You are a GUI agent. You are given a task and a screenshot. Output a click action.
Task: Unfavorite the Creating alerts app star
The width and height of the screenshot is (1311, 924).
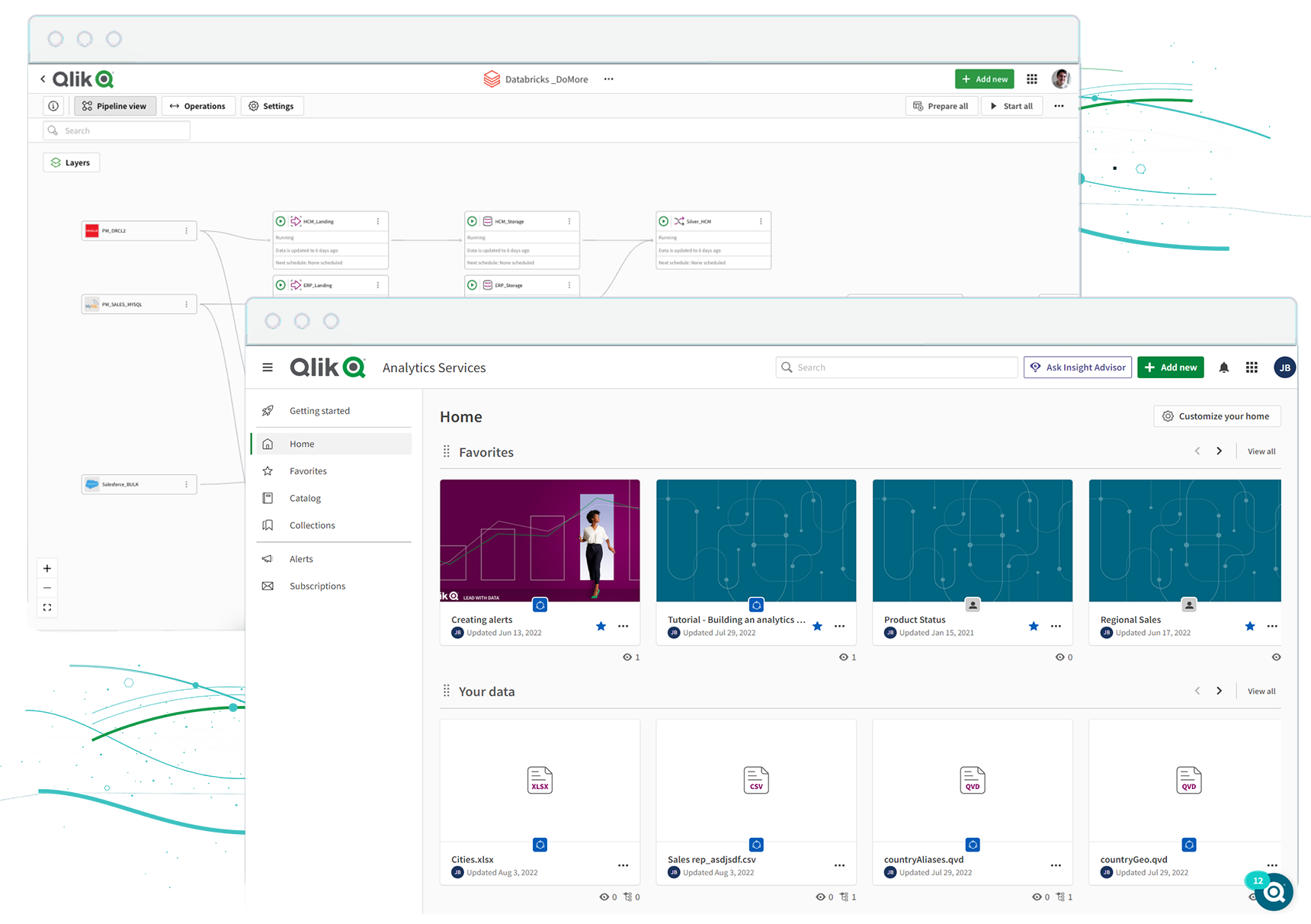click(601, 626)
